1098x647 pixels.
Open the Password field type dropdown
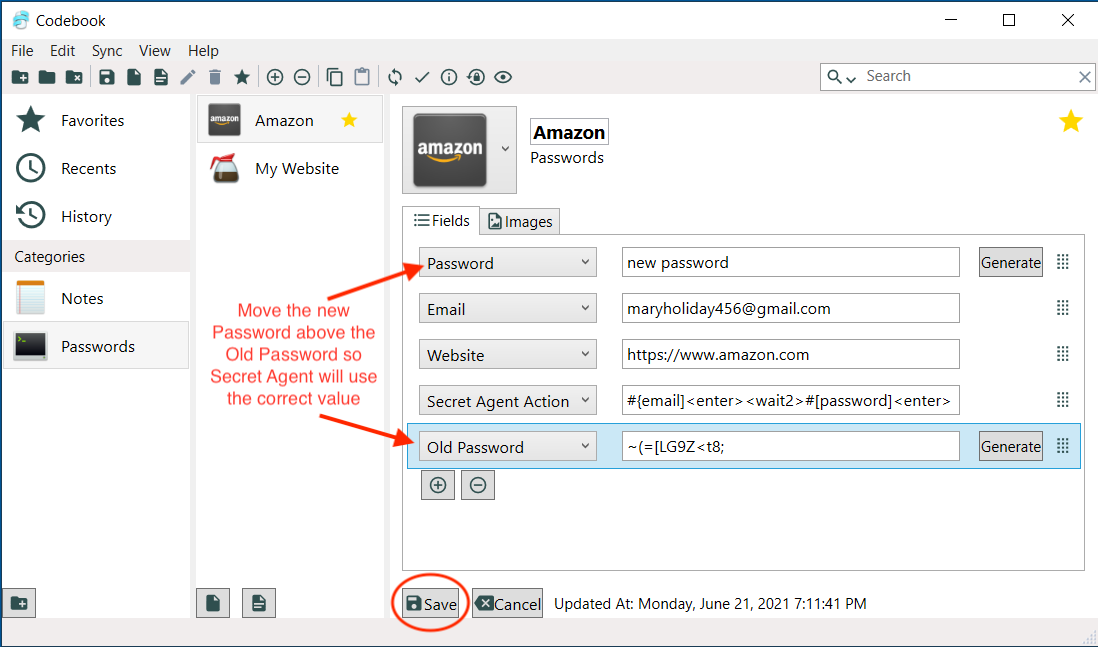[508, 262]
